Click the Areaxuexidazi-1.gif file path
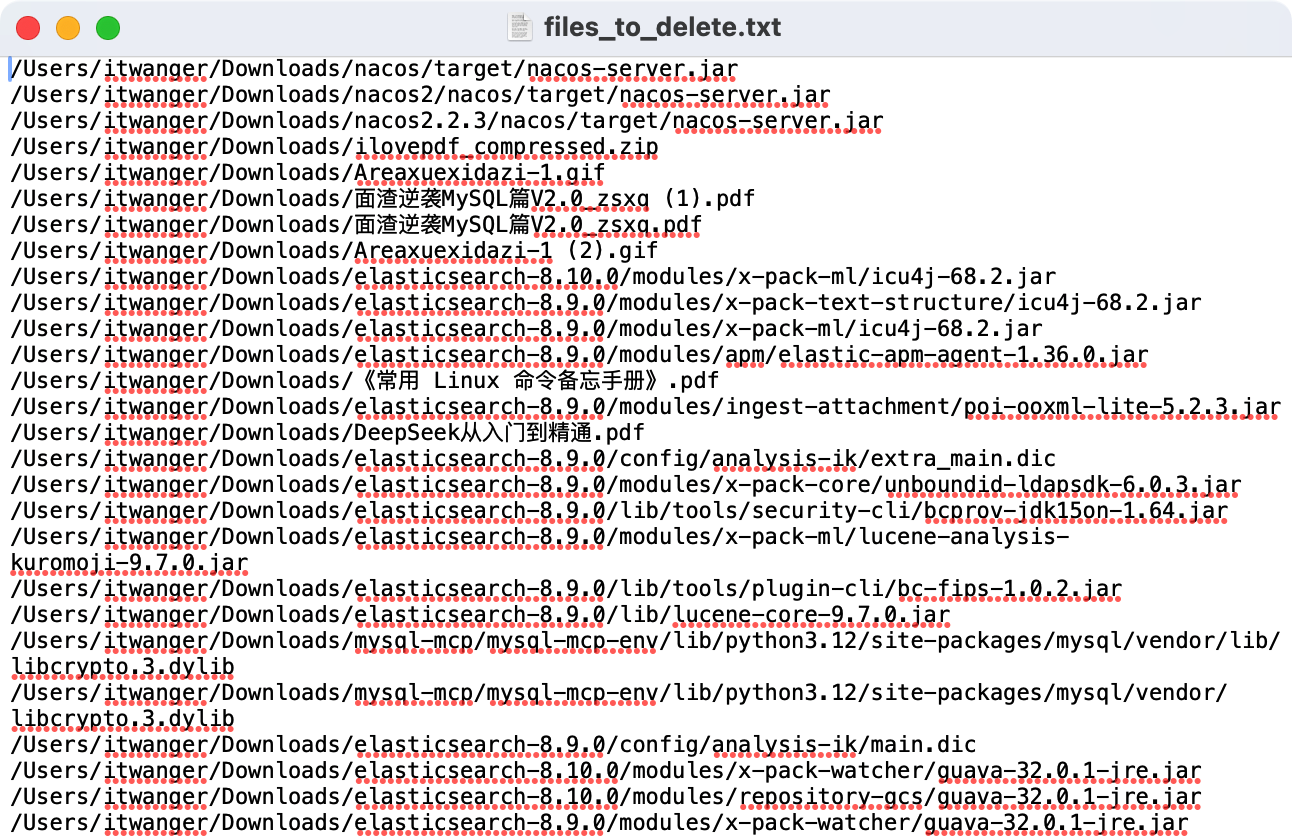Screen dimensions: 1292x836 click(479, 173)
